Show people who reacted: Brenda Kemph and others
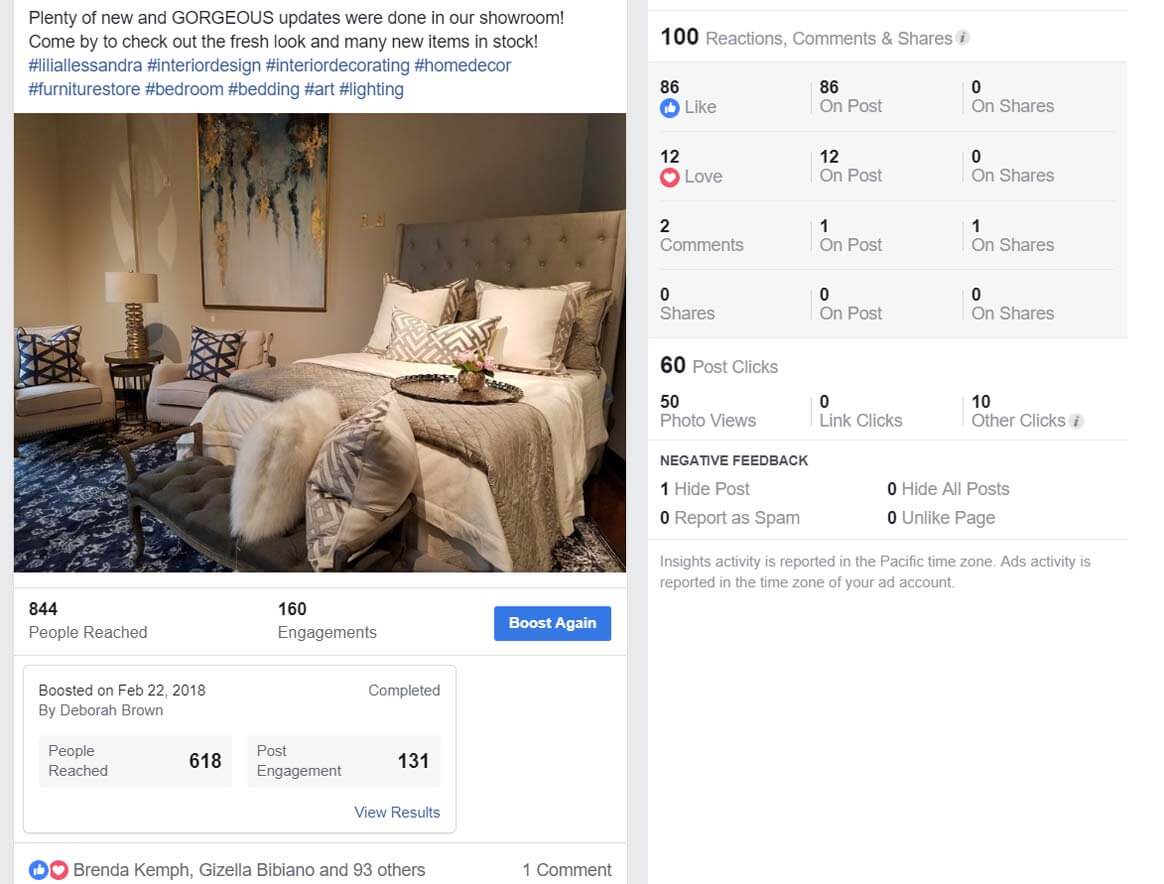The image size is (1164, 884). tap(249, 870)
